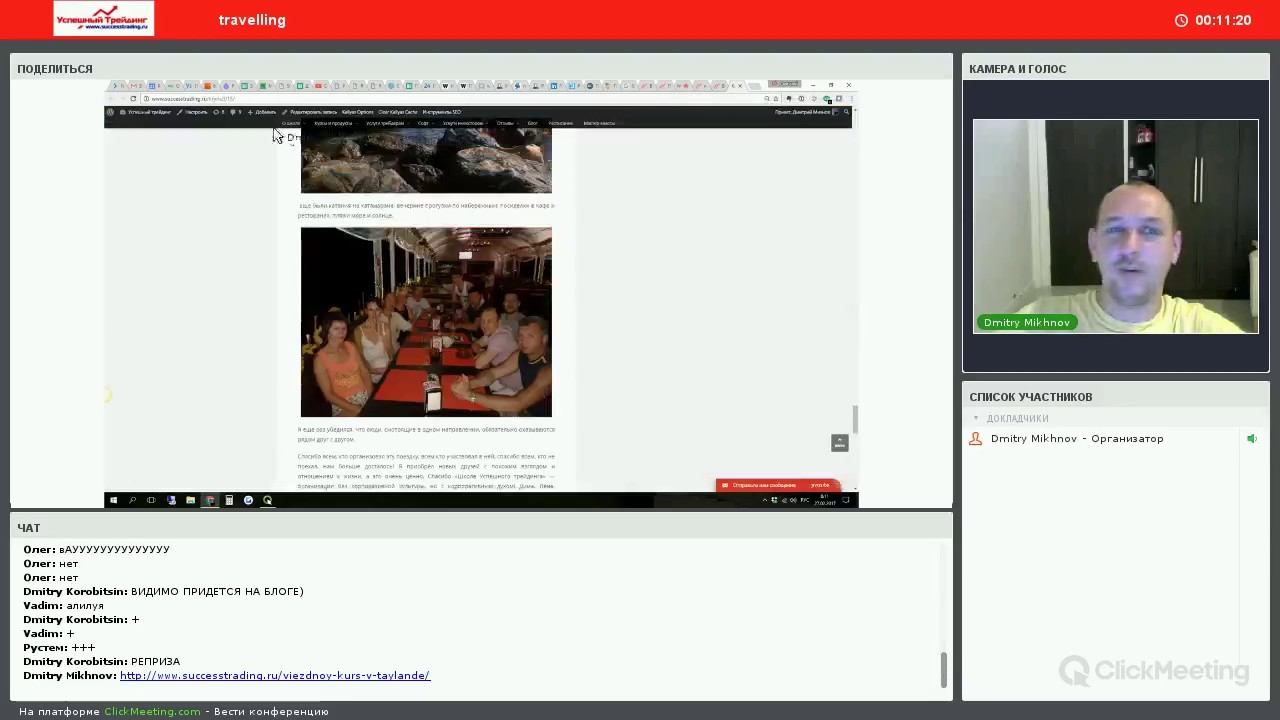
Task: Click the chat message 'ВИДИМО ПРИДЕТСЯ НА БЛОГЕ)'
Action: (x=217, y=592)
